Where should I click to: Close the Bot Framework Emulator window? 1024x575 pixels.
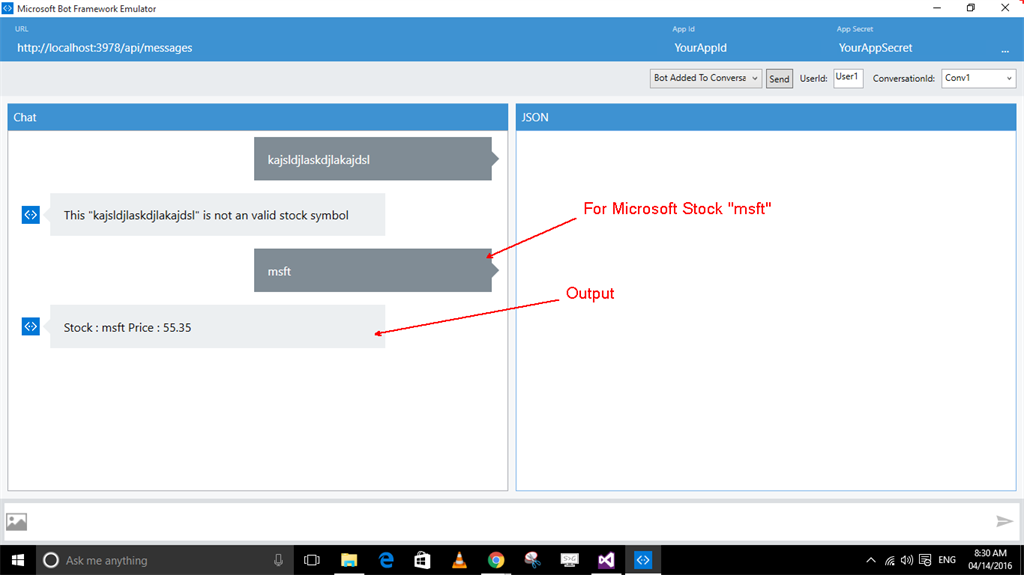tap(1005, 8)
